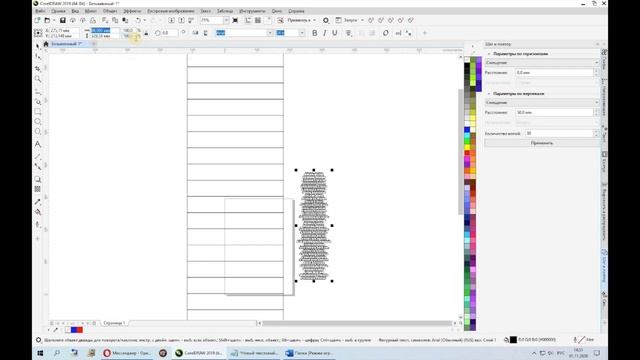Image resolution: width=640 pixels, height=360 pixels.
Task: Click horizontal distance input field
Action: 554,72
